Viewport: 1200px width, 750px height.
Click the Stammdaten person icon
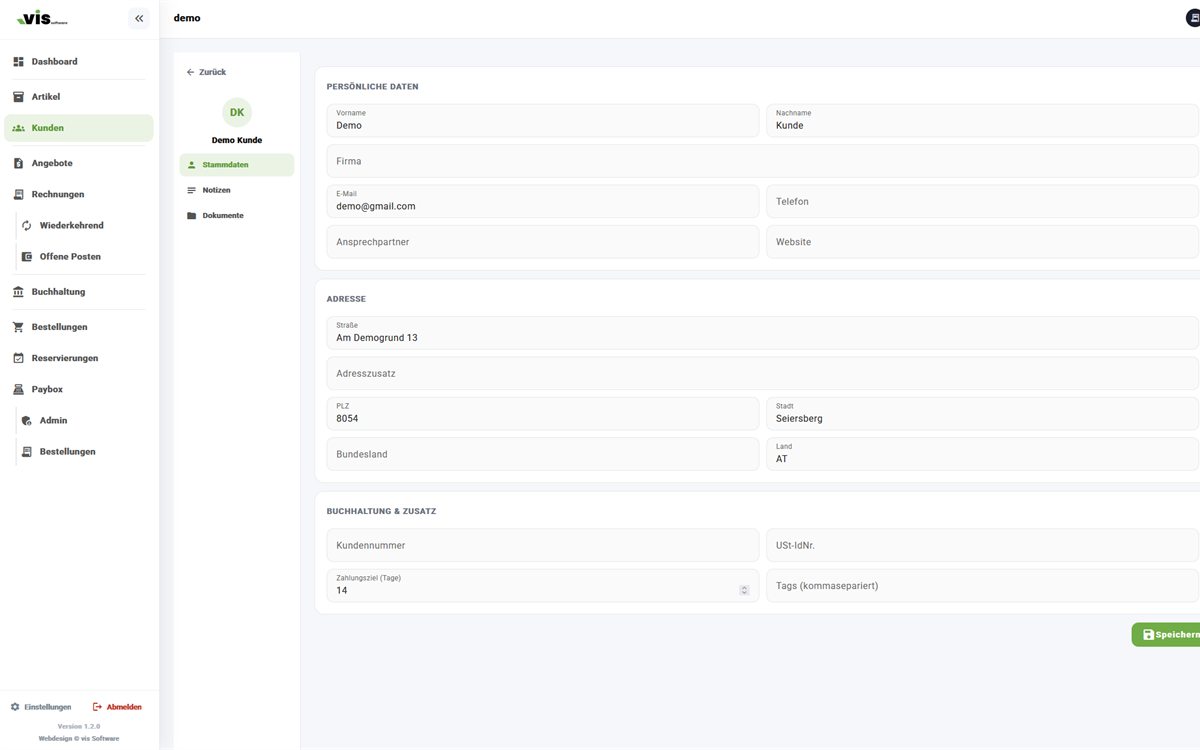pyautogui.click(x=192, y=165)
